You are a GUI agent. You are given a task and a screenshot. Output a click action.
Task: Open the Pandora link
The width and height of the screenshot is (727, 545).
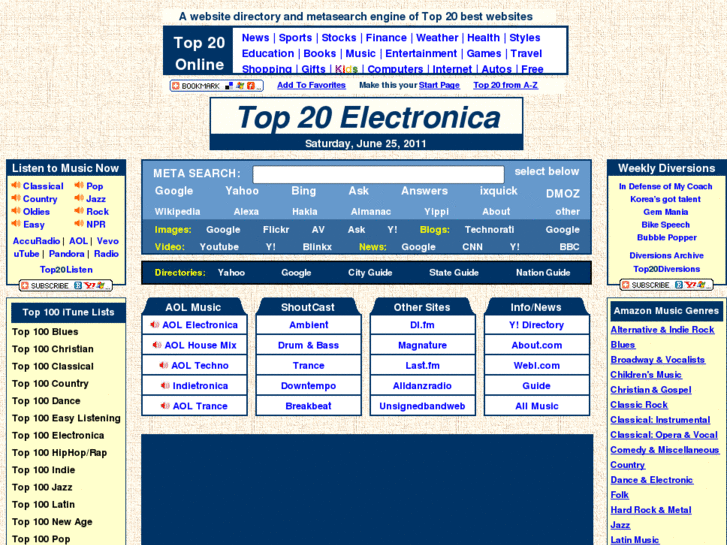(67, 254)
